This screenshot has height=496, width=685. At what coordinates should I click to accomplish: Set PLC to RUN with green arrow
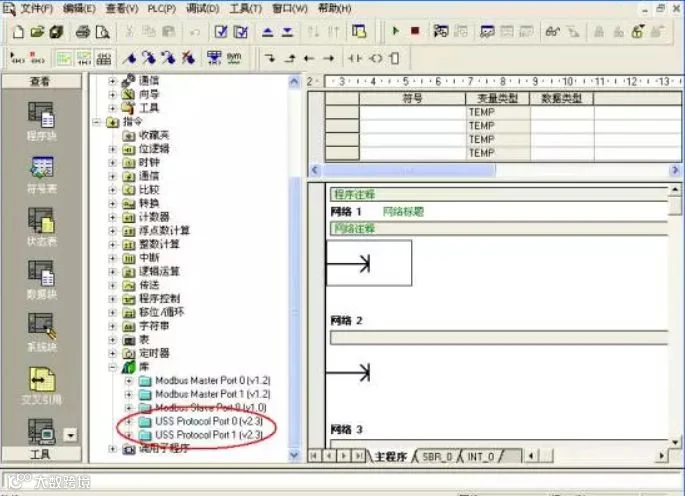tap(396, 31)
